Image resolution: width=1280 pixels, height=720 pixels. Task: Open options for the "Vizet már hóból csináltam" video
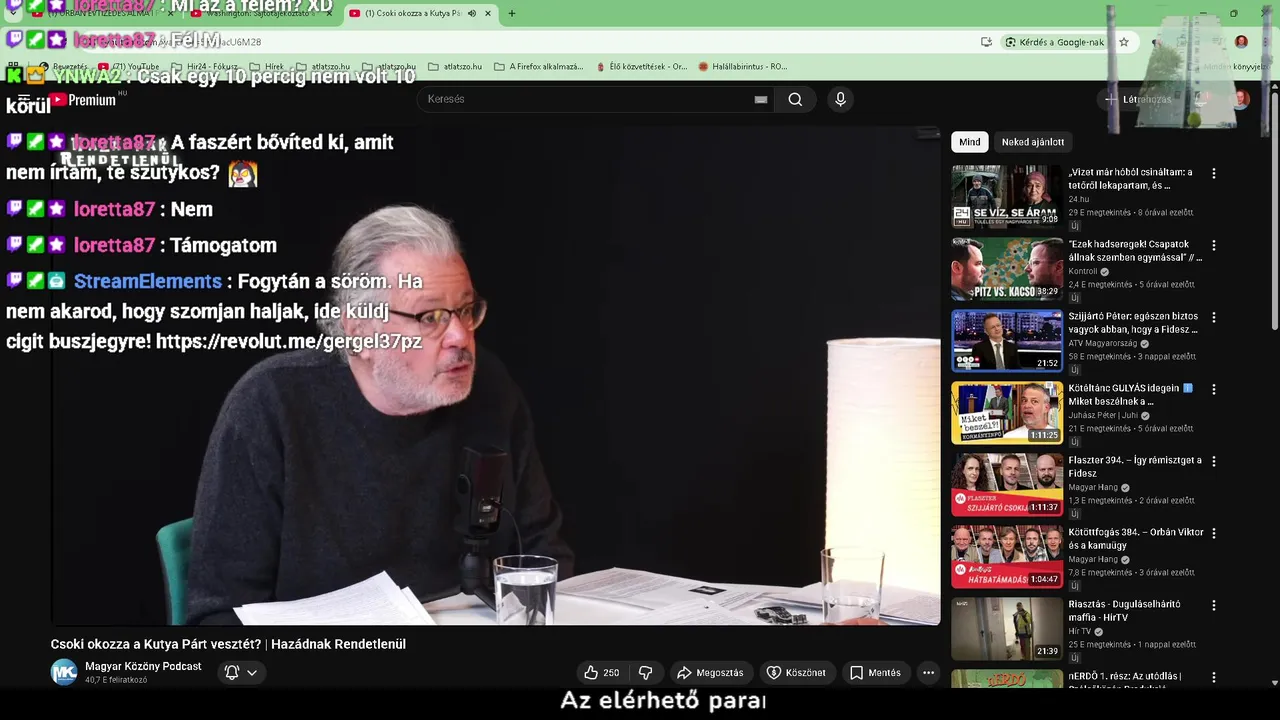click(x=1214, y=173)
